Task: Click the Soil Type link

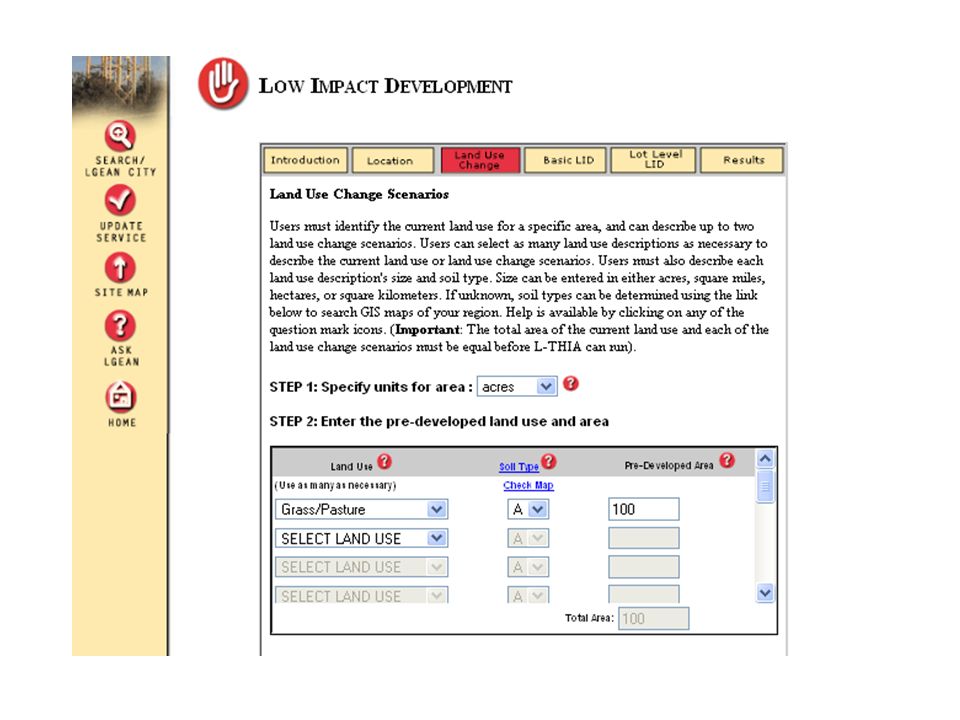Action: 519,467
